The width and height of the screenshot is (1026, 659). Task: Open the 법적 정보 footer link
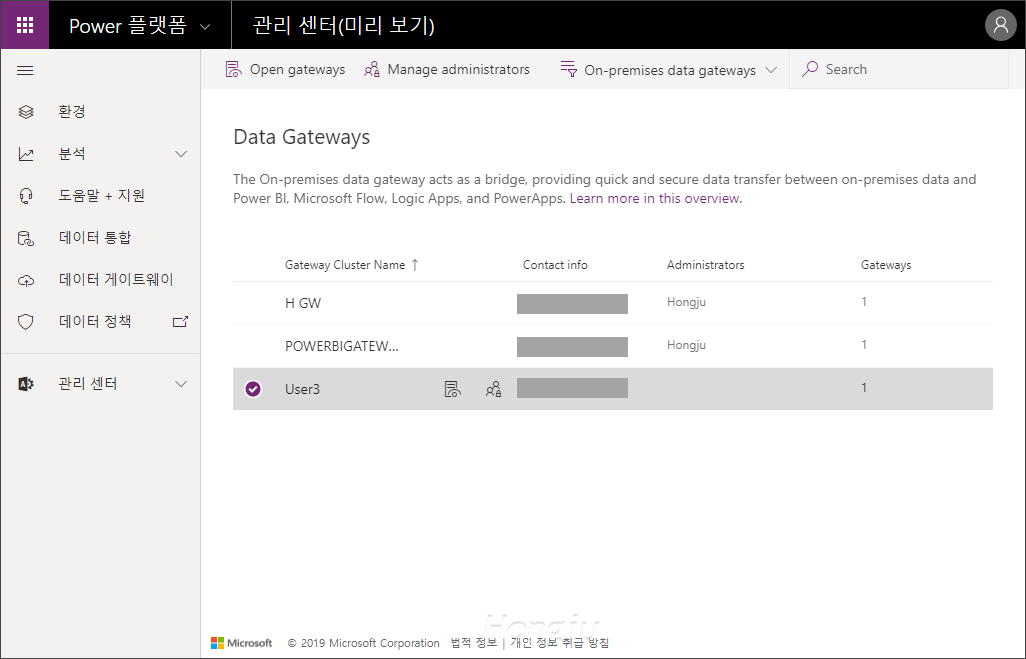click(474, 643)
